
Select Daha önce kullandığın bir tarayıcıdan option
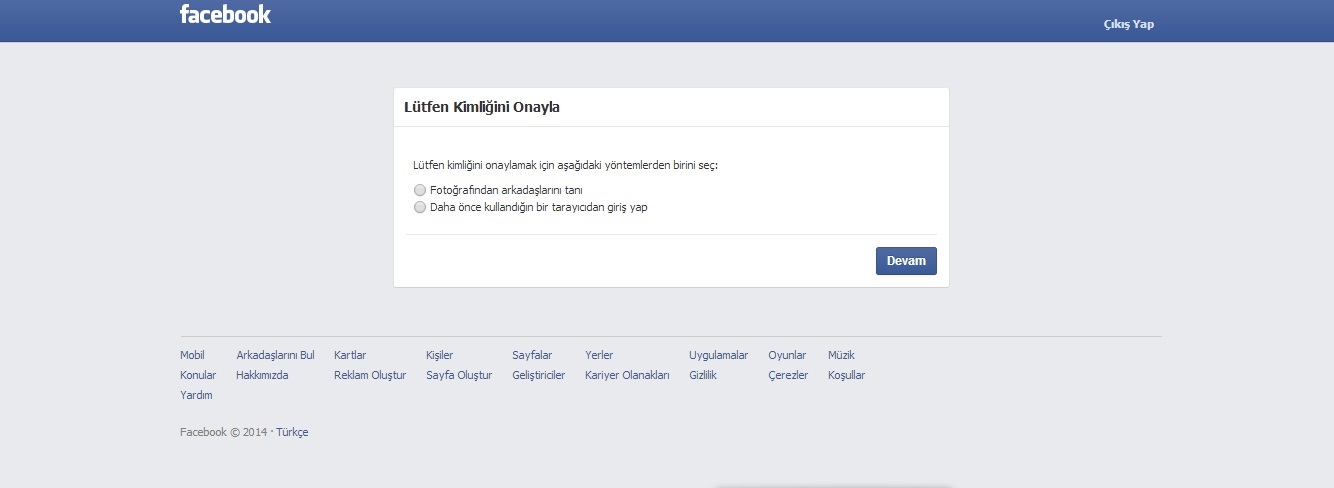pyautogui.click(x=420, y=207)
